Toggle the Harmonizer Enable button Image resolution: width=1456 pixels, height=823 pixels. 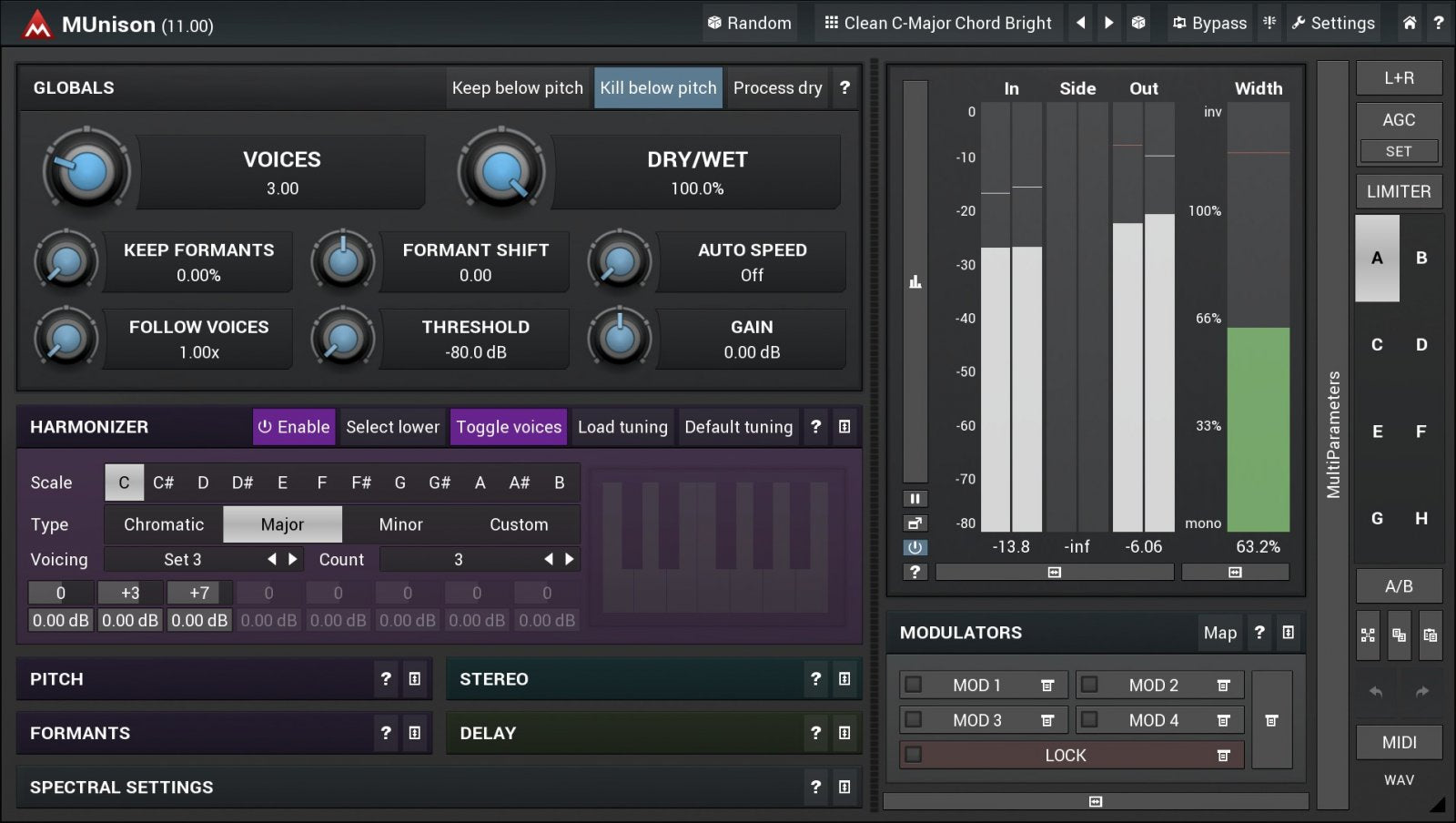pyautogui.click(x=293, y=427)
